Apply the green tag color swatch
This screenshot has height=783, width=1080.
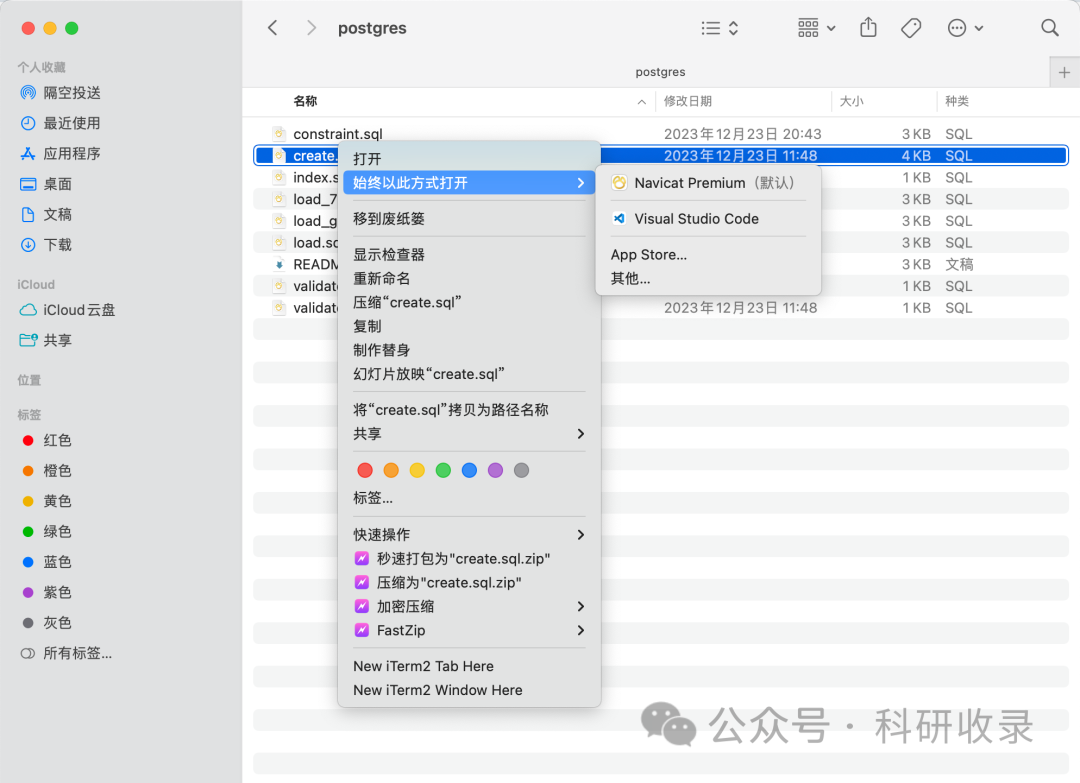443,470
